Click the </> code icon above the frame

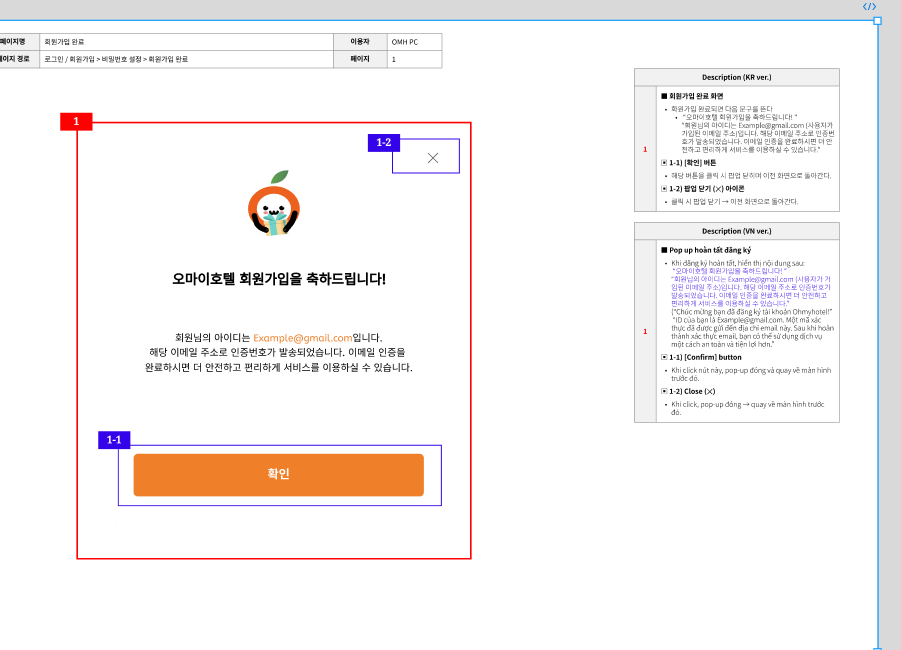coord(869,7)
